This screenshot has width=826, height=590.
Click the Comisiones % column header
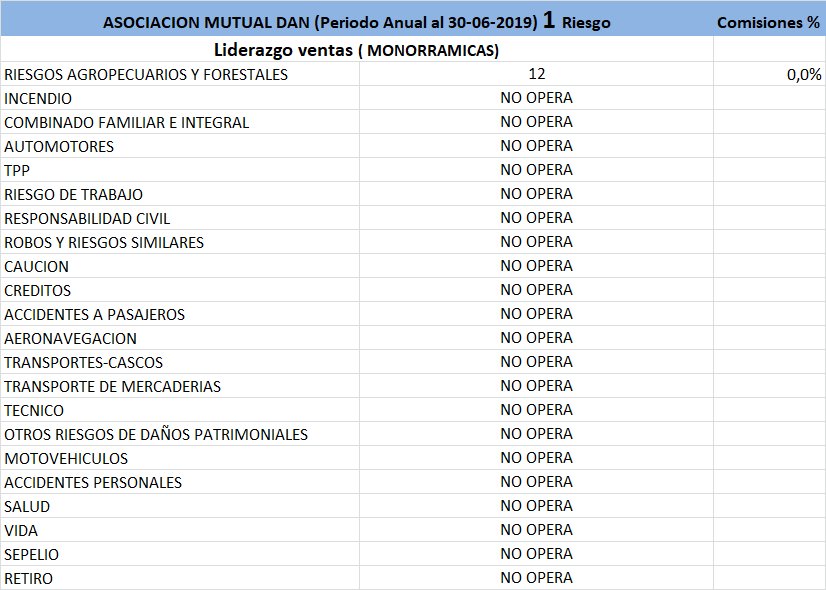pos(768,23)
